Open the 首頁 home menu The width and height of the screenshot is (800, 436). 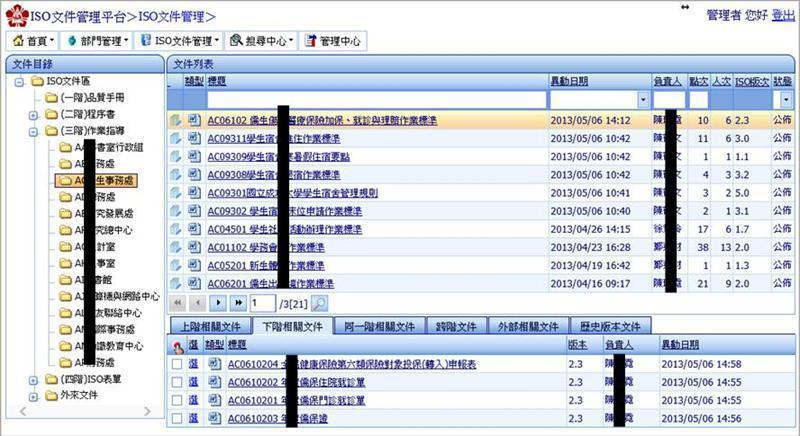coord(33,41)
